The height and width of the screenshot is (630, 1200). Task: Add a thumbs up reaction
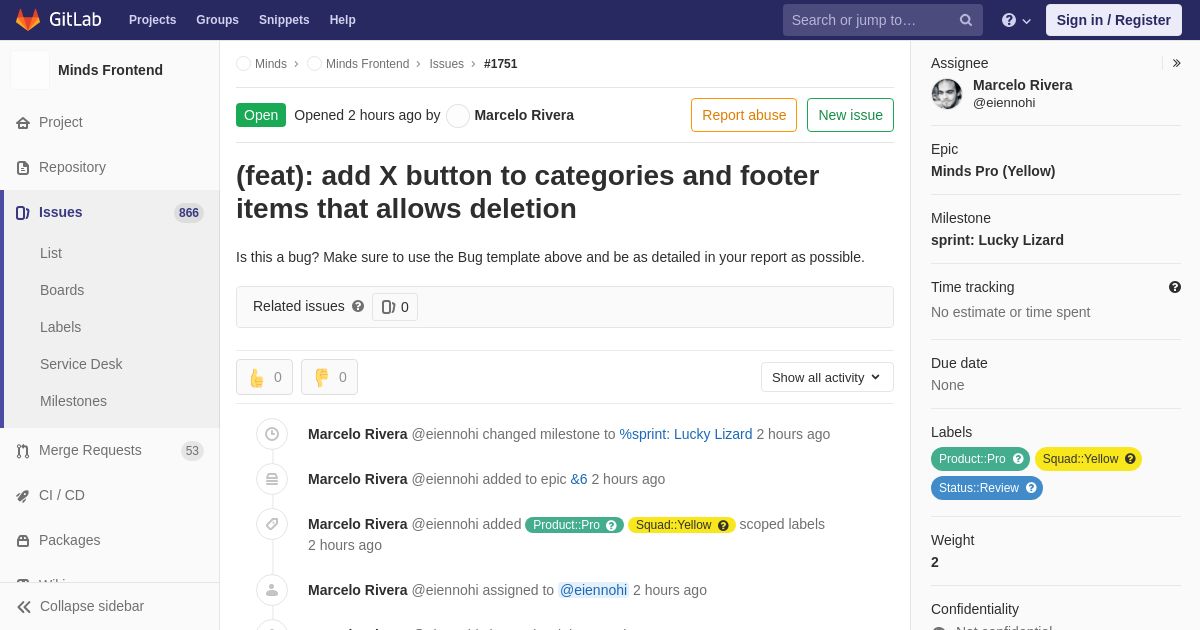[x=265, y=377]
